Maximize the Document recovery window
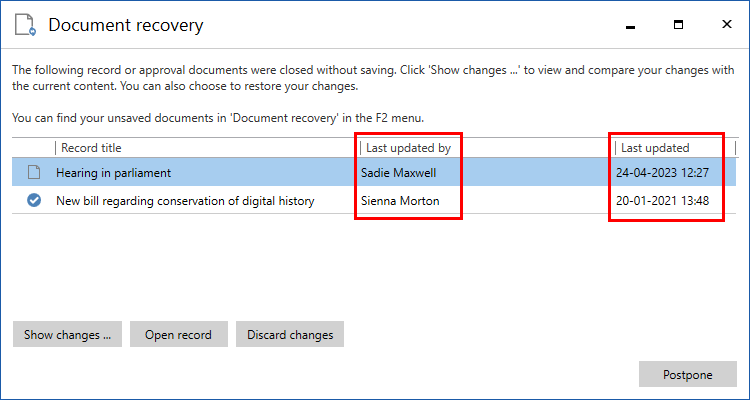This screenshot has width=750, height=400. (678, 24)
